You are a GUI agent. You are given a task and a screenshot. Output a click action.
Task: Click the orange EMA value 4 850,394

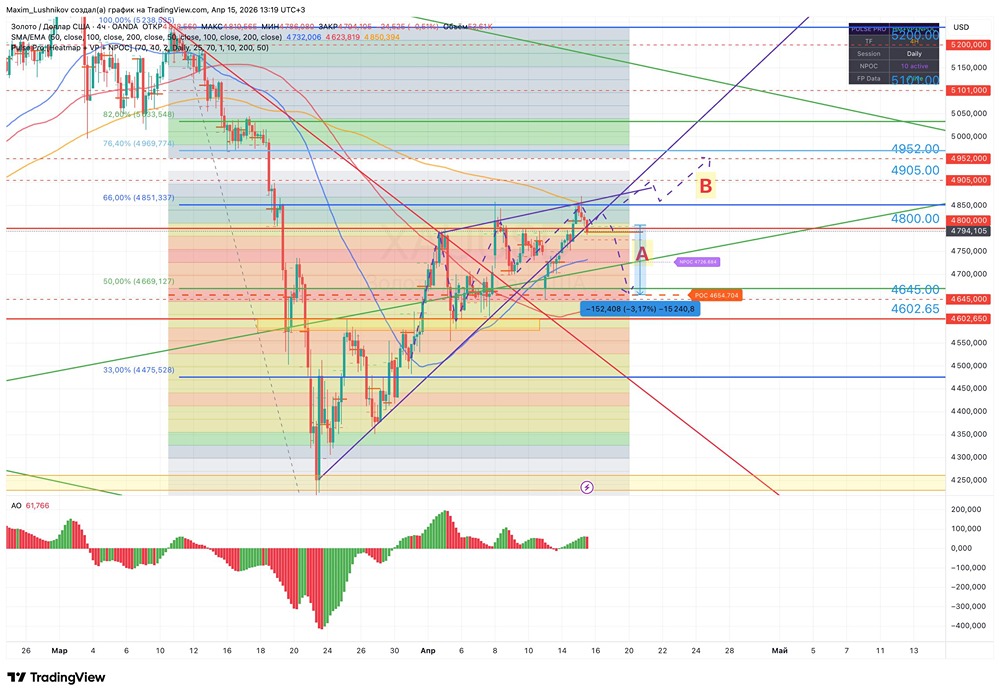382,37
